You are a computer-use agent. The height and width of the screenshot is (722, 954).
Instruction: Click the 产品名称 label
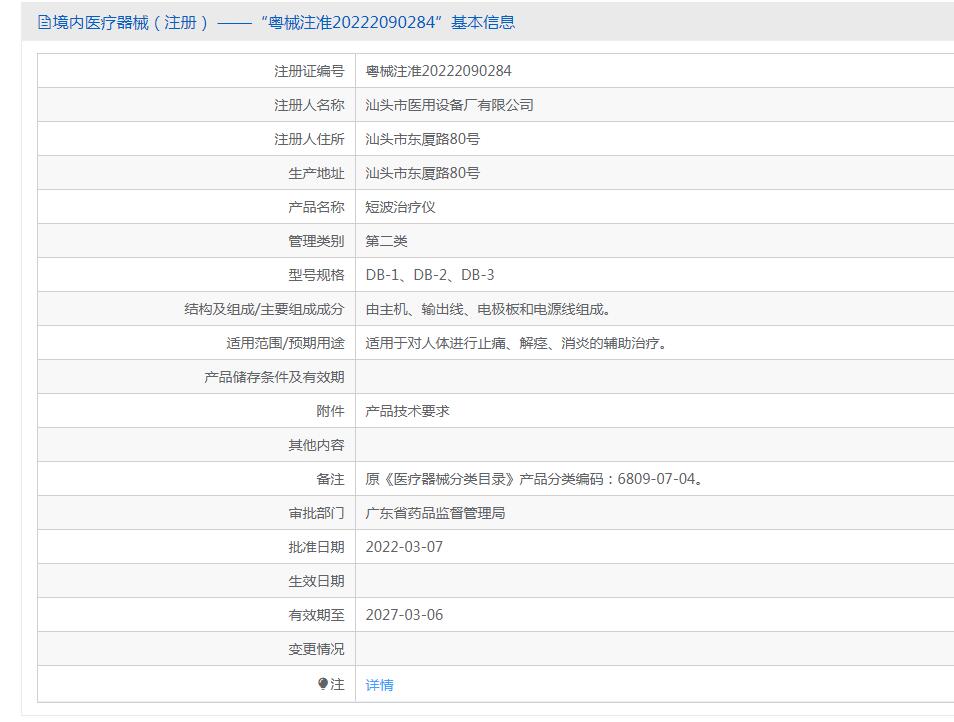click(316, 207)
